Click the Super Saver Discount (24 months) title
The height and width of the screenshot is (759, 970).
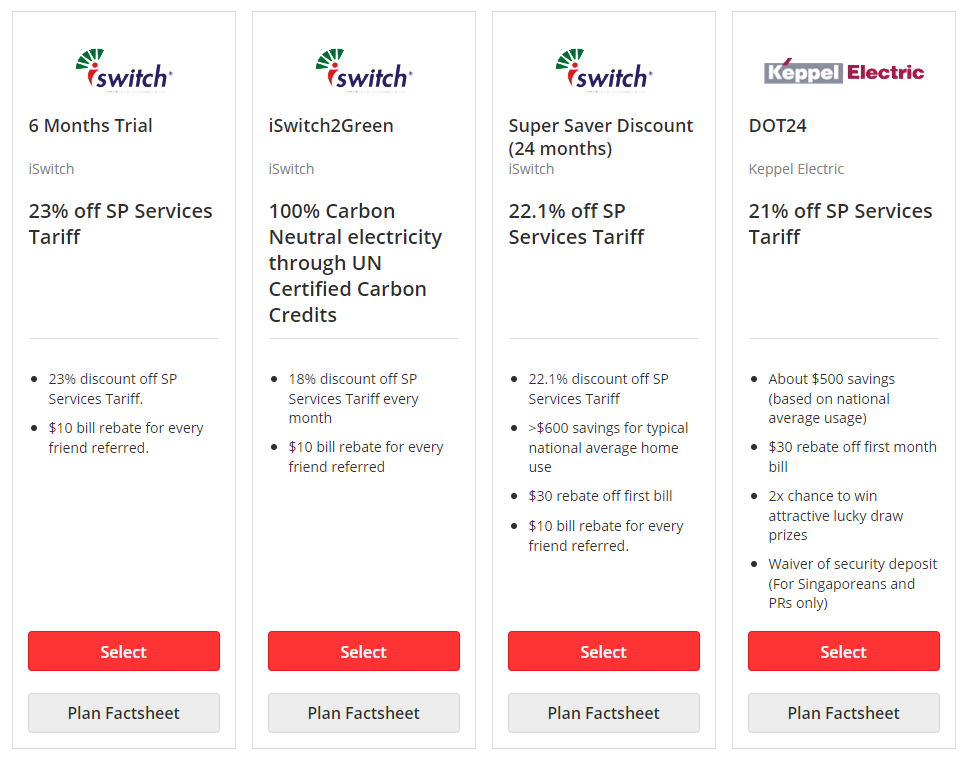tap(600, 137)
